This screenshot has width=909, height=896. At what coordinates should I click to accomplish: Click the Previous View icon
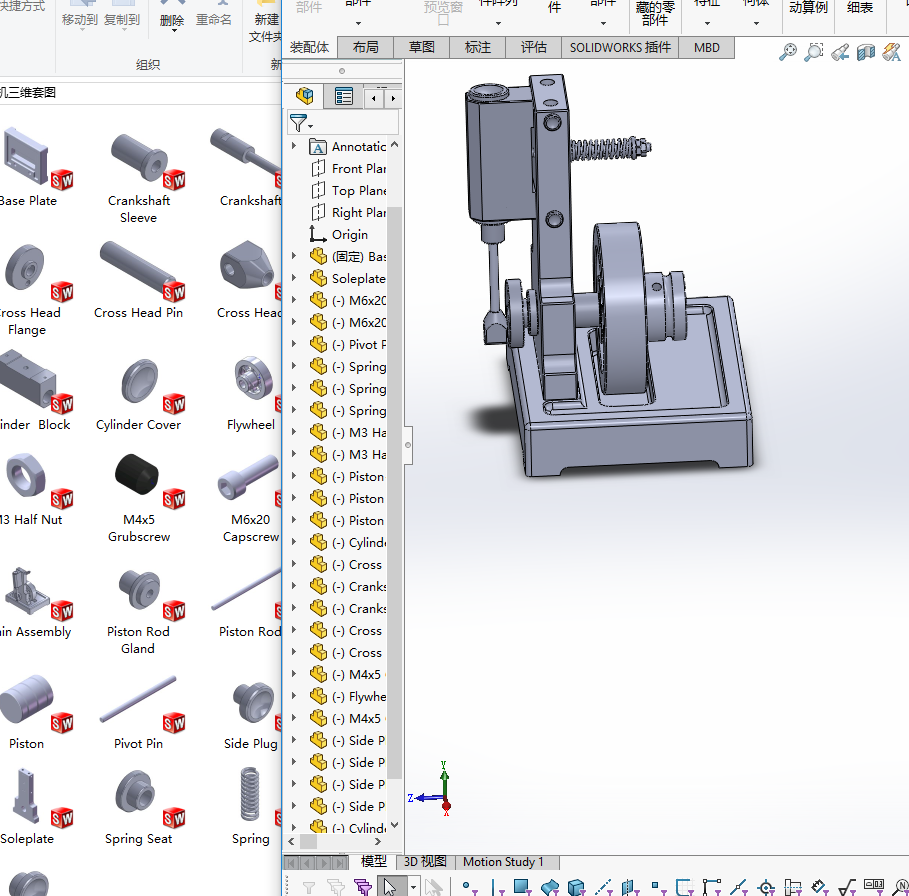click(840, 52)
